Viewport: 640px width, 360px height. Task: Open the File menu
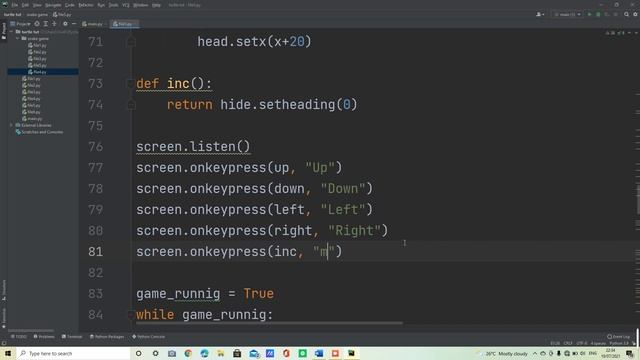15,5
